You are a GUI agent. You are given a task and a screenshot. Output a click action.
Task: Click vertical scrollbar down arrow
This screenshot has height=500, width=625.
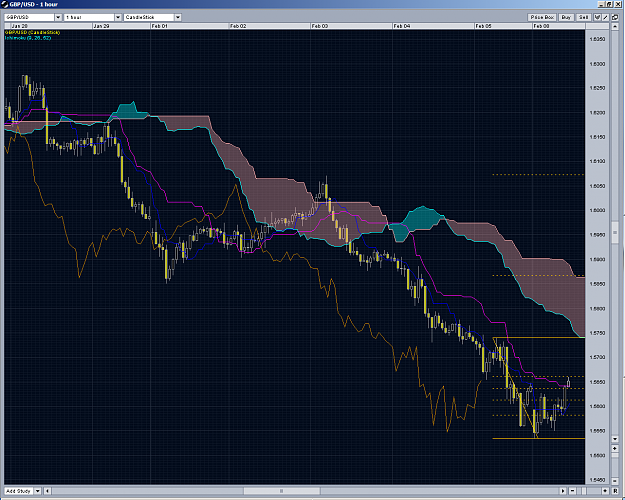pos(615,439)
